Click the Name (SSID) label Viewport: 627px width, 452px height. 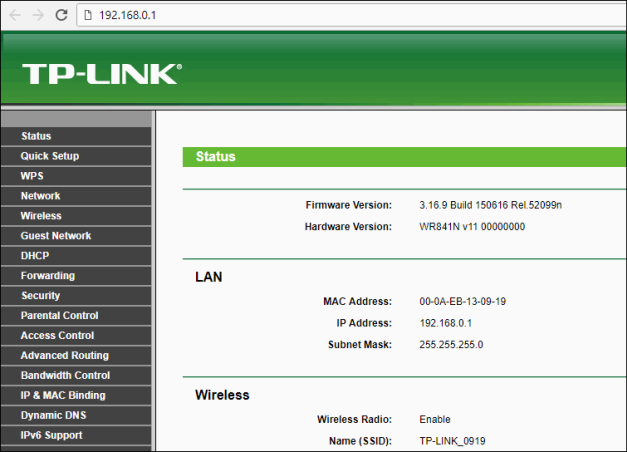pyautogui.click(x=360, y=441)
